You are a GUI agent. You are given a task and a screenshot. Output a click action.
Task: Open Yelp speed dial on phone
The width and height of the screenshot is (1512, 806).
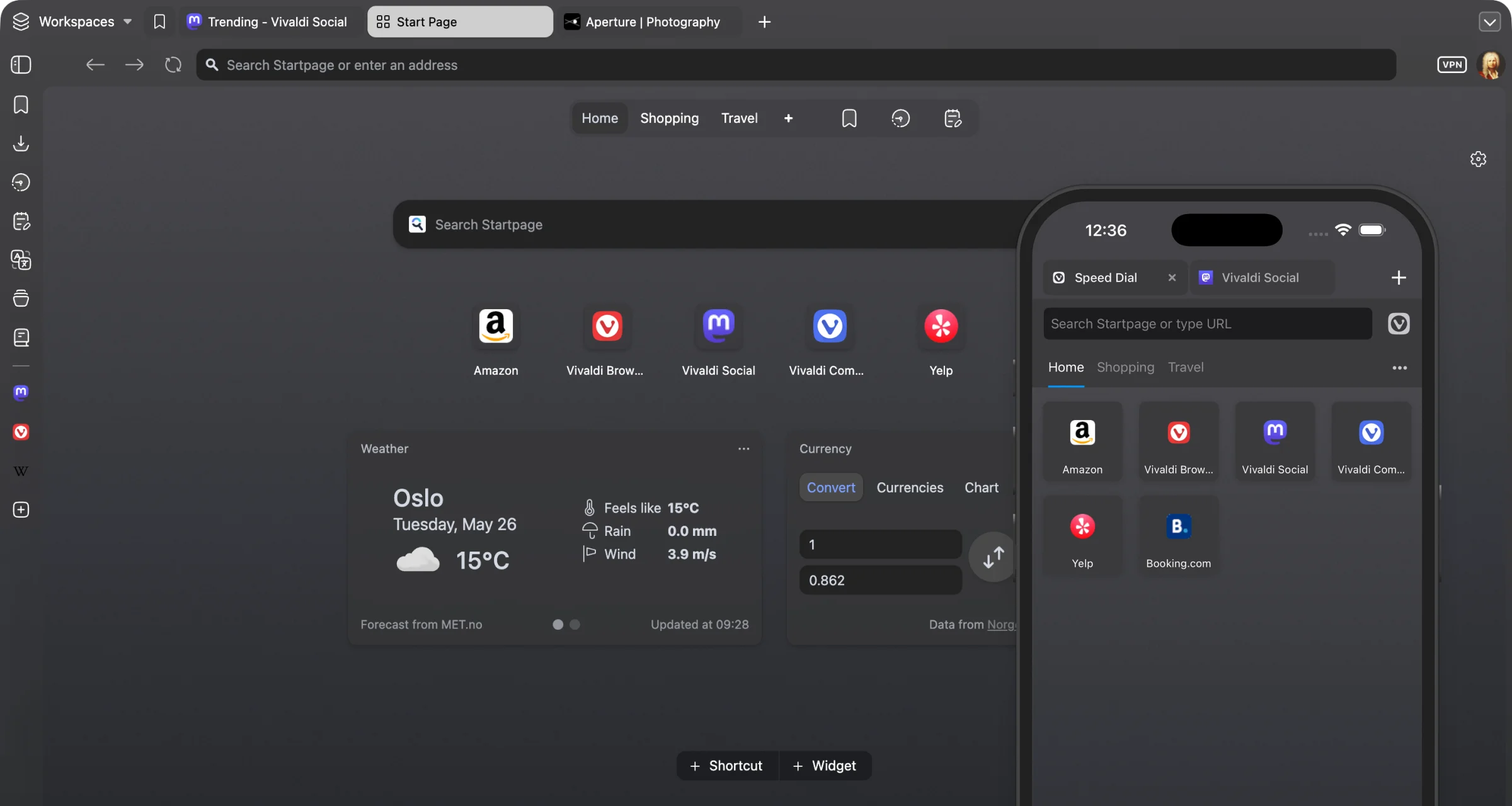(1082, 536)
